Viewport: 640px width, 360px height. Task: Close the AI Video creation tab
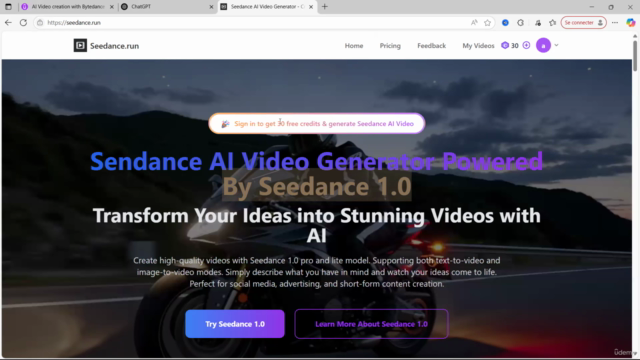click(111, 7)
